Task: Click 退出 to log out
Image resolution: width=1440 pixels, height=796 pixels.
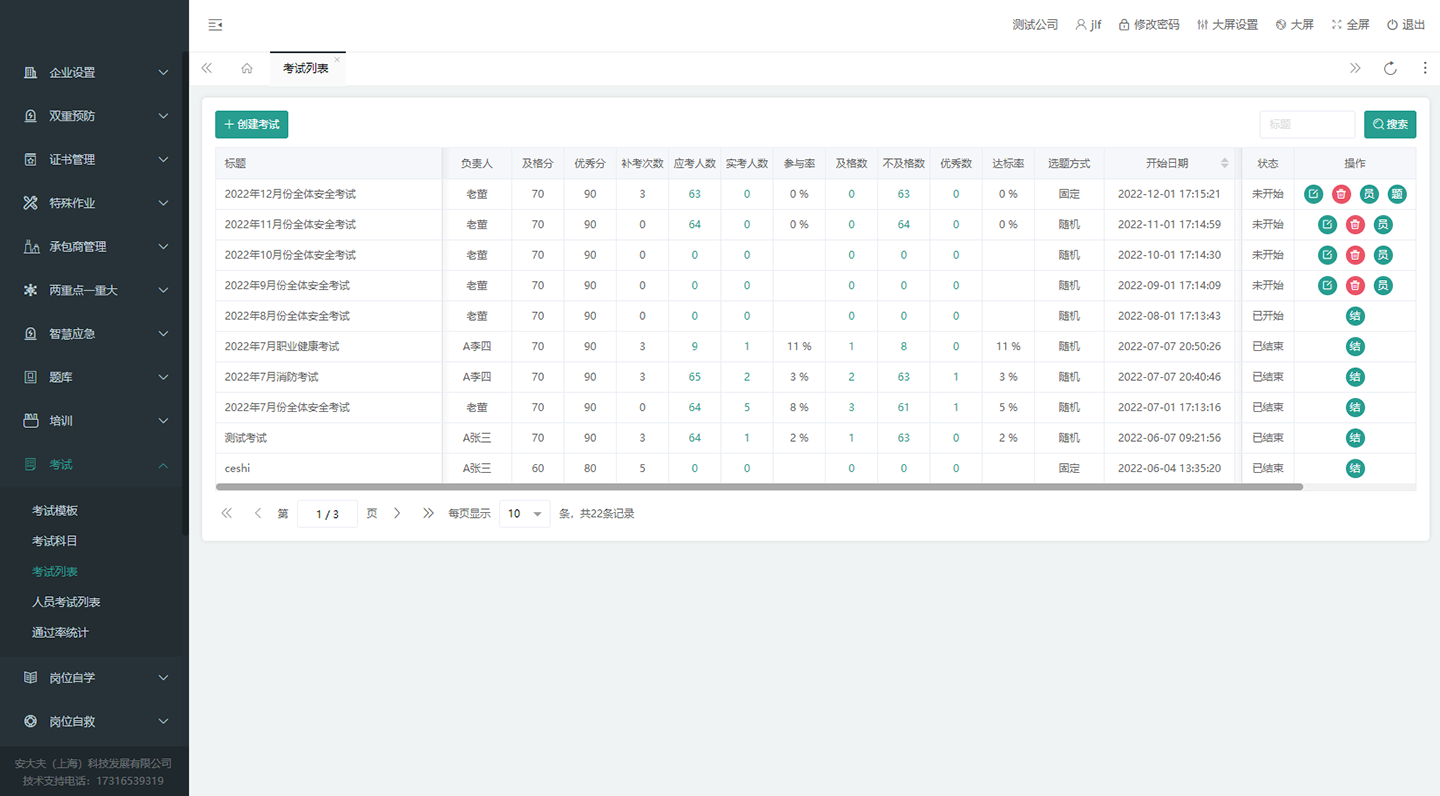Action: tap(1406, 25)
